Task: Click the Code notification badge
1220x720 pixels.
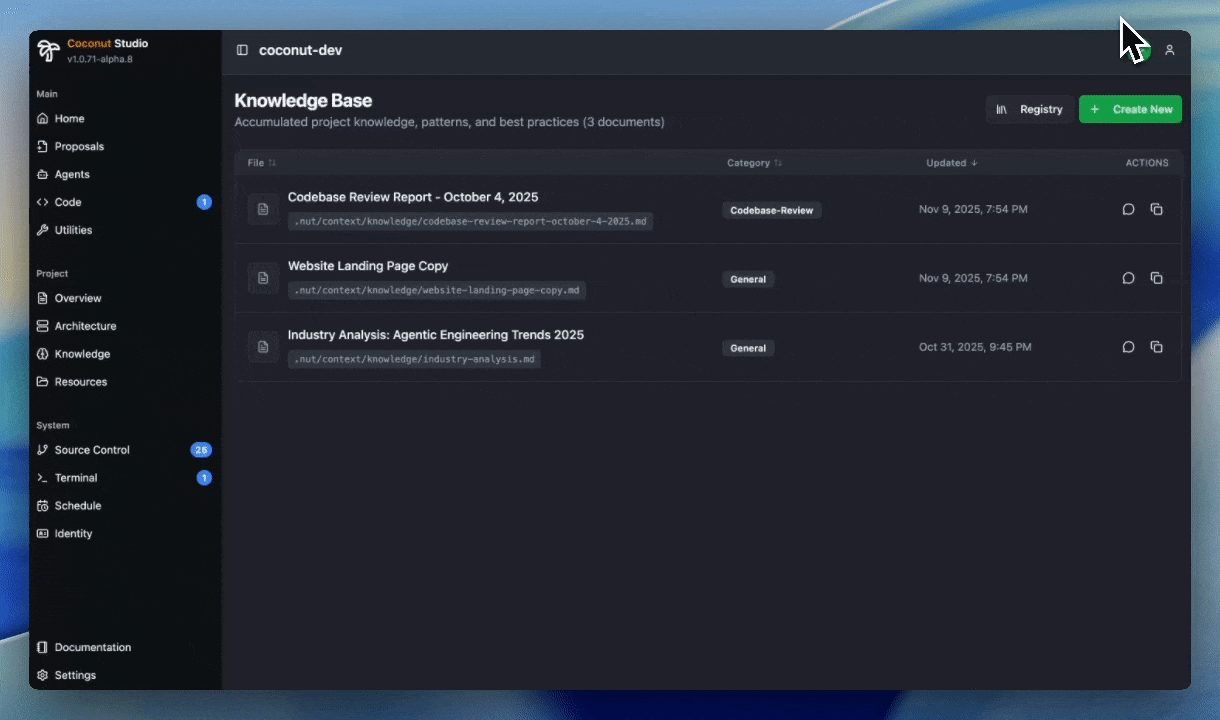Action: [x=204, y=202]
